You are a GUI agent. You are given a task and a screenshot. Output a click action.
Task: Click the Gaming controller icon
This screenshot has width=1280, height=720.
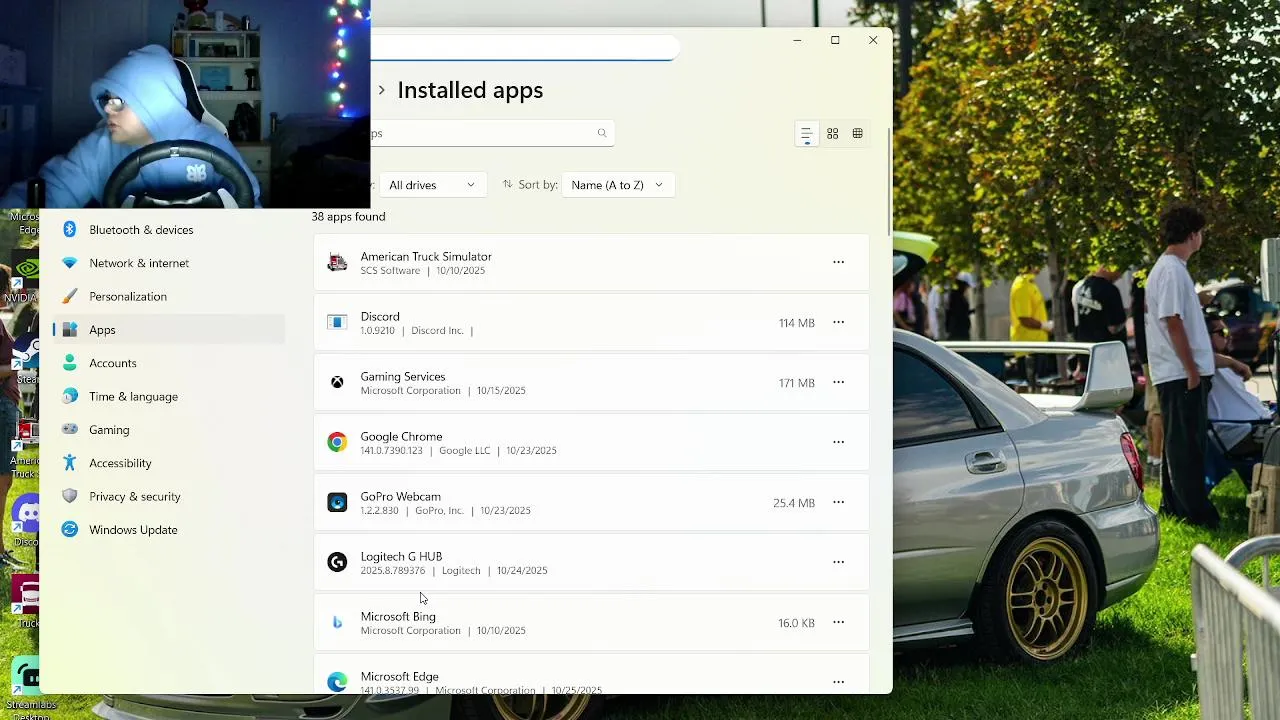(69, 430)
